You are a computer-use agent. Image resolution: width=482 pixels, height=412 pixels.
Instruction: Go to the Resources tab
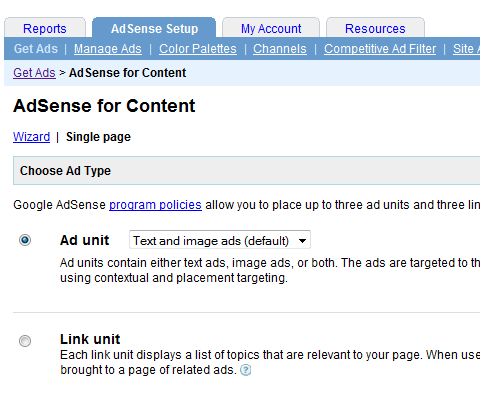[x=375, y=29]
